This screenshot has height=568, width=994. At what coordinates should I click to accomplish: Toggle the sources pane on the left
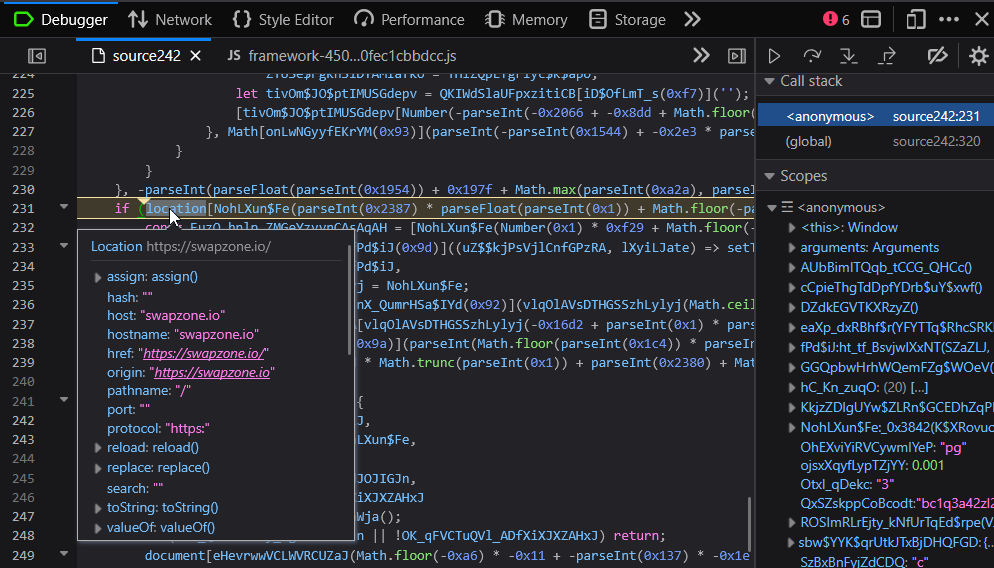(x=37, y=56)
